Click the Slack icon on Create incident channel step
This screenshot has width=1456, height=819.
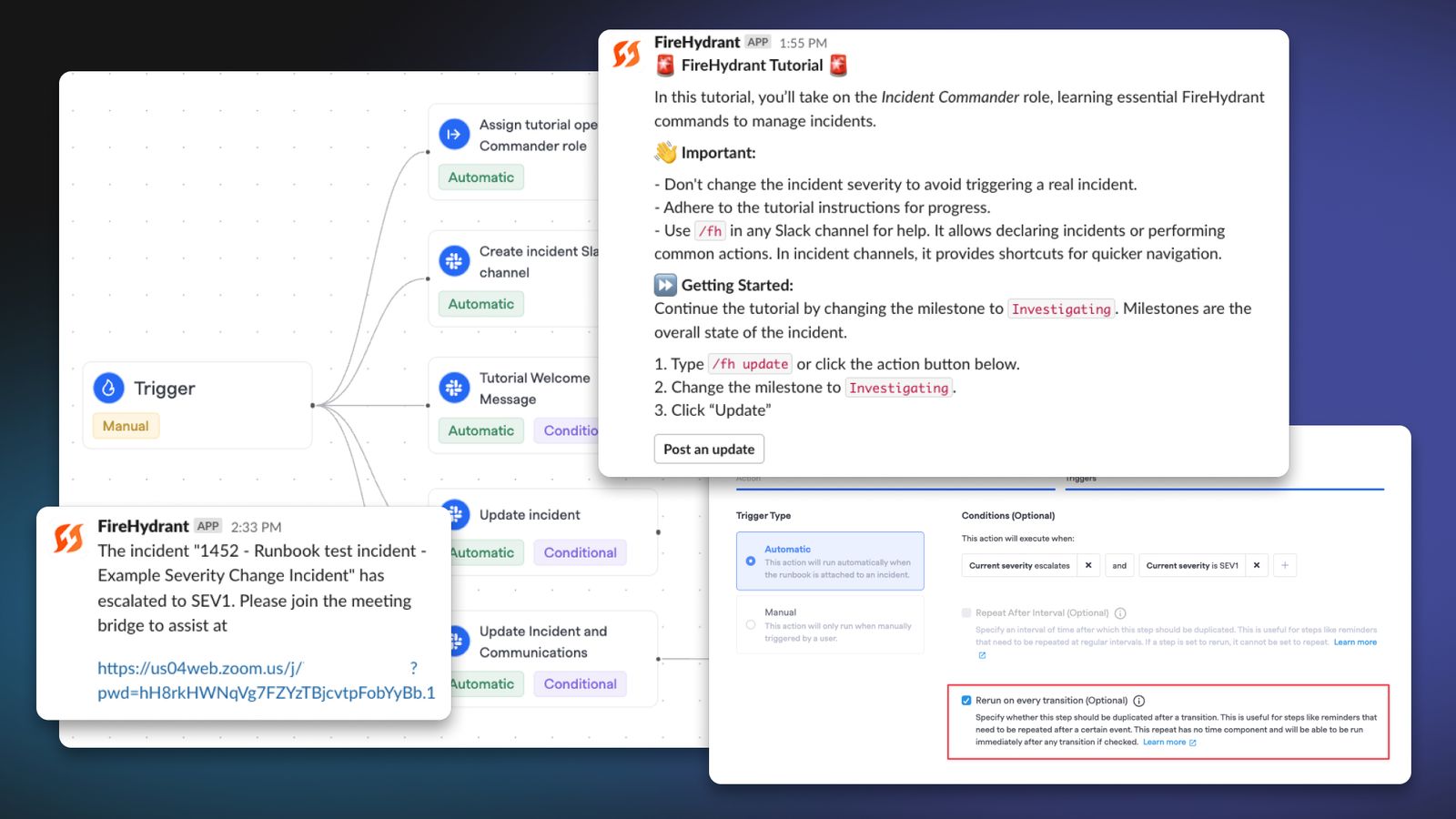tap(454, 261)
